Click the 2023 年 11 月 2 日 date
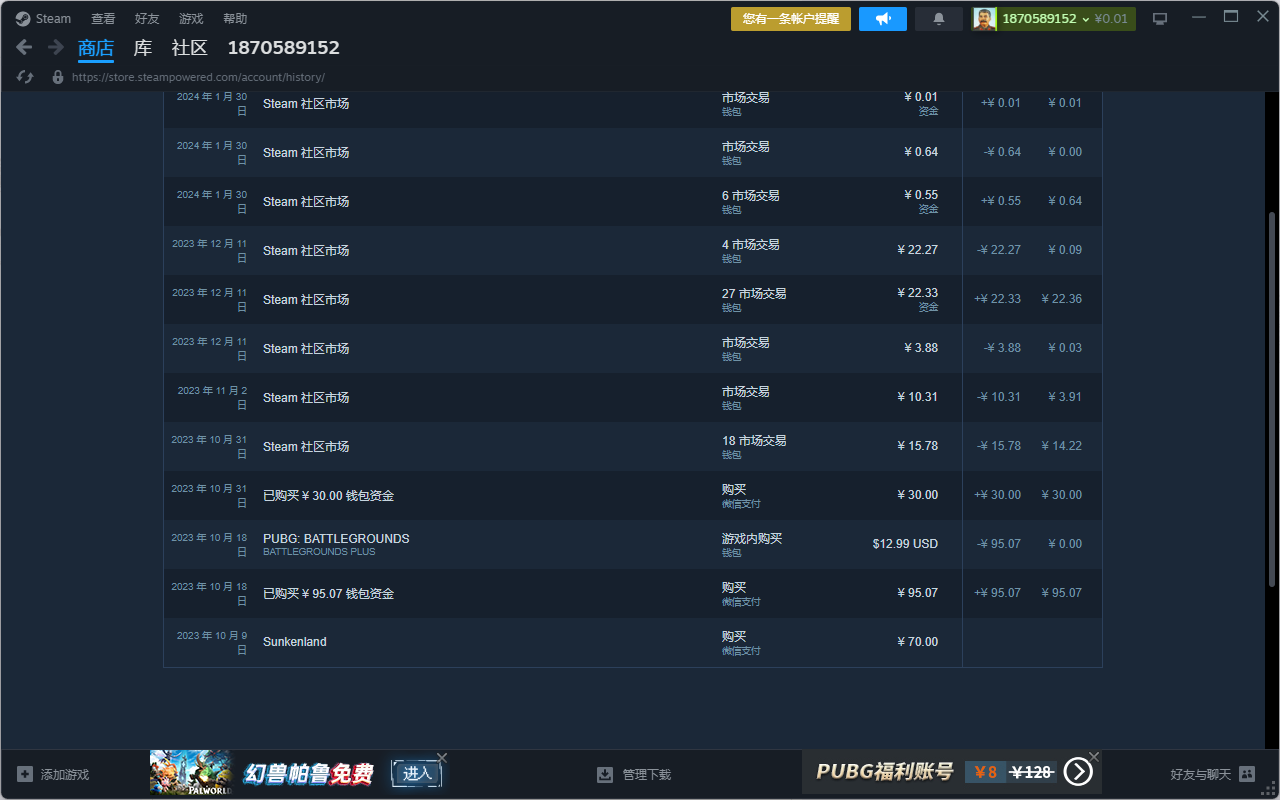This screenshot has width=1280, height=800. coord(212,398)
